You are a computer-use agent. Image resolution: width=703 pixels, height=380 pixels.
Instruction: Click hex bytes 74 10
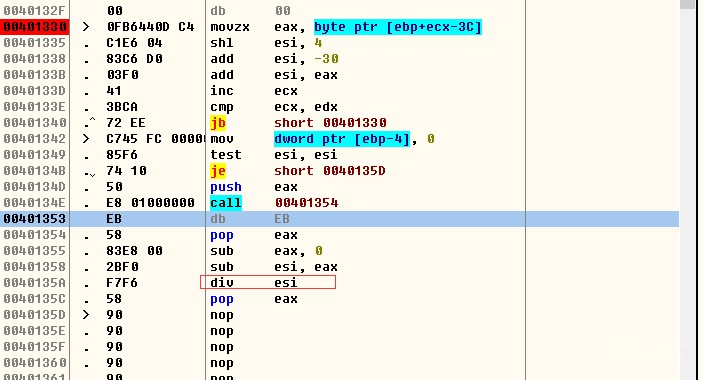coord(126,171)
